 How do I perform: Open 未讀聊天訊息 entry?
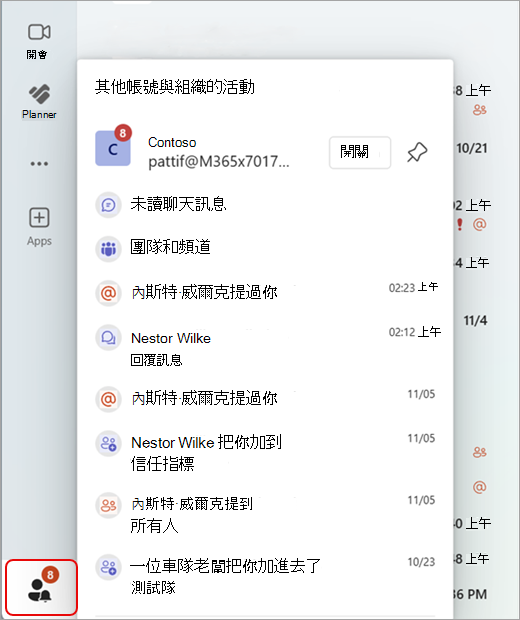click(x=265, y=205)
